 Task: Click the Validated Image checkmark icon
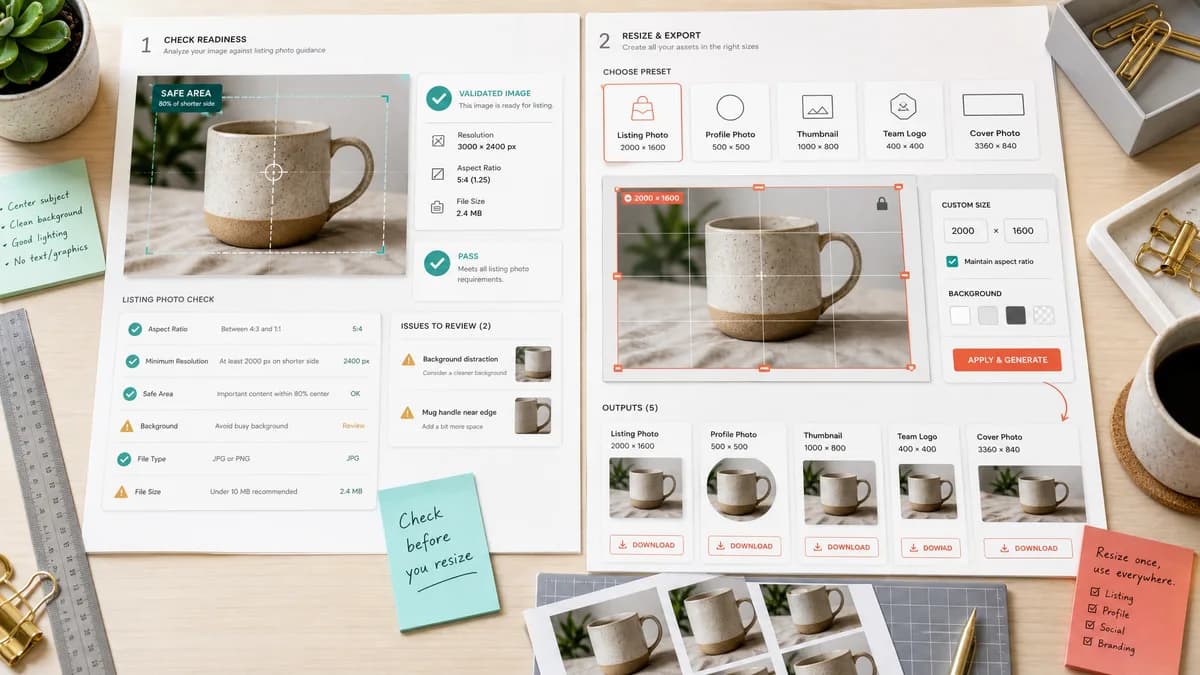[438, 98]
